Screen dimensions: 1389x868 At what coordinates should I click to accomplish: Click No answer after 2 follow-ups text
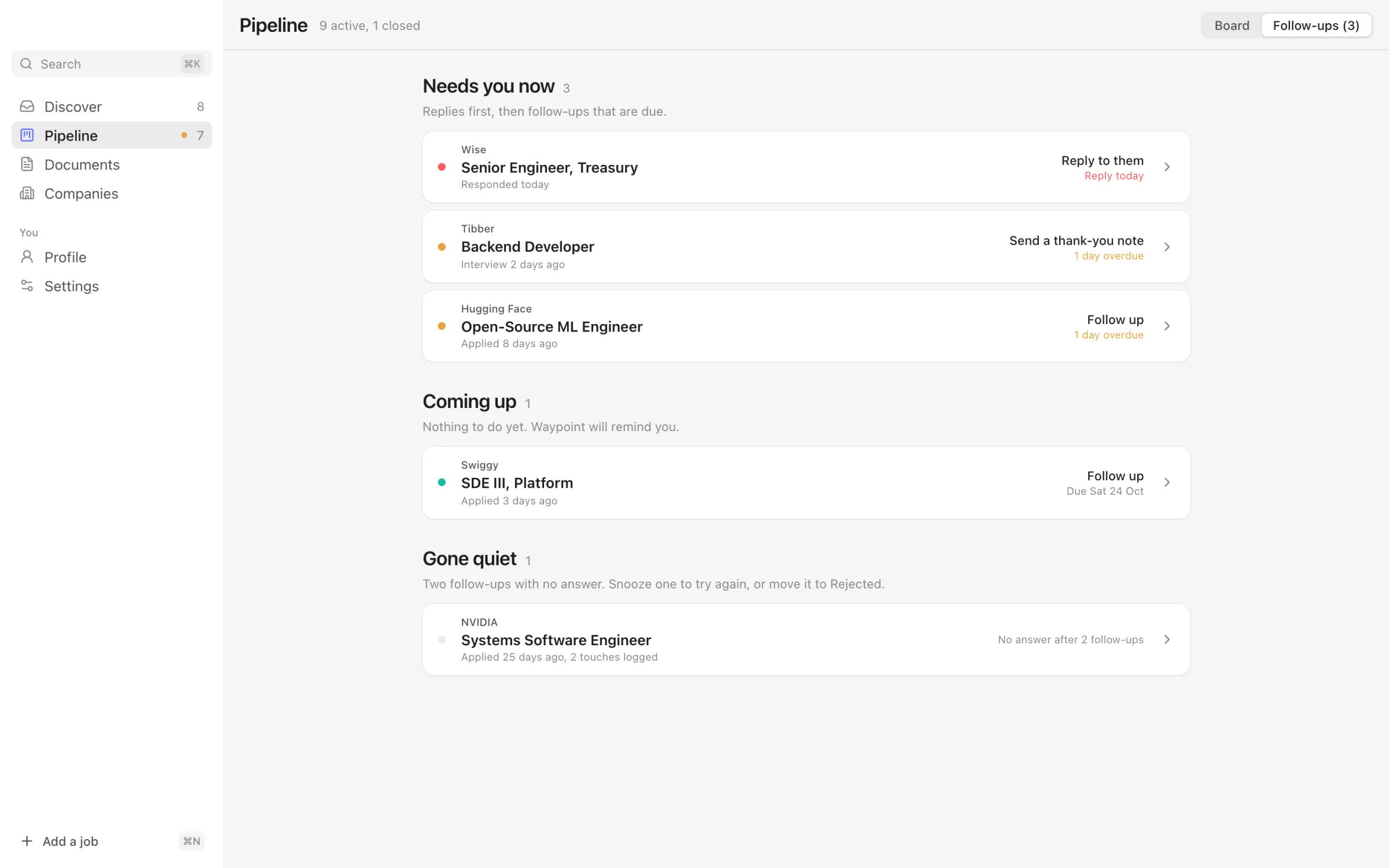coord(1070,639)
